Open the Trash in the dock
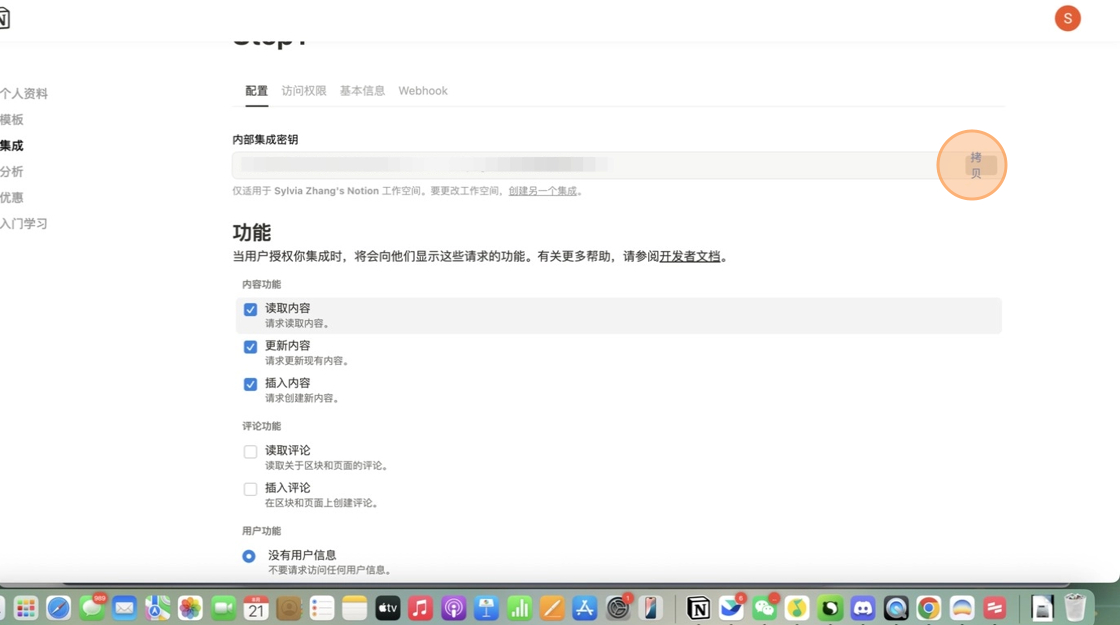1120x625 pixels. pyautogui.click(x=1074, y=609)
